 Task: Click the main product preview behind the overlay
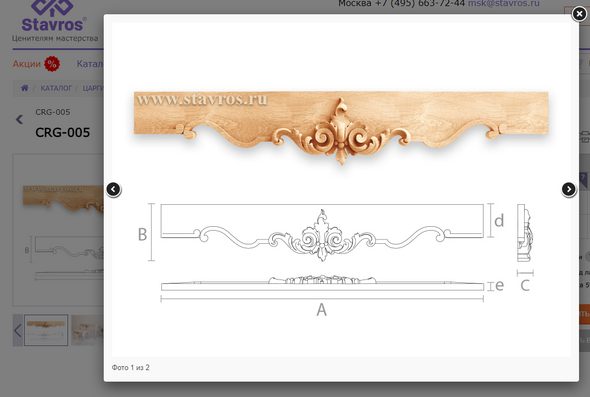(58, 230)
